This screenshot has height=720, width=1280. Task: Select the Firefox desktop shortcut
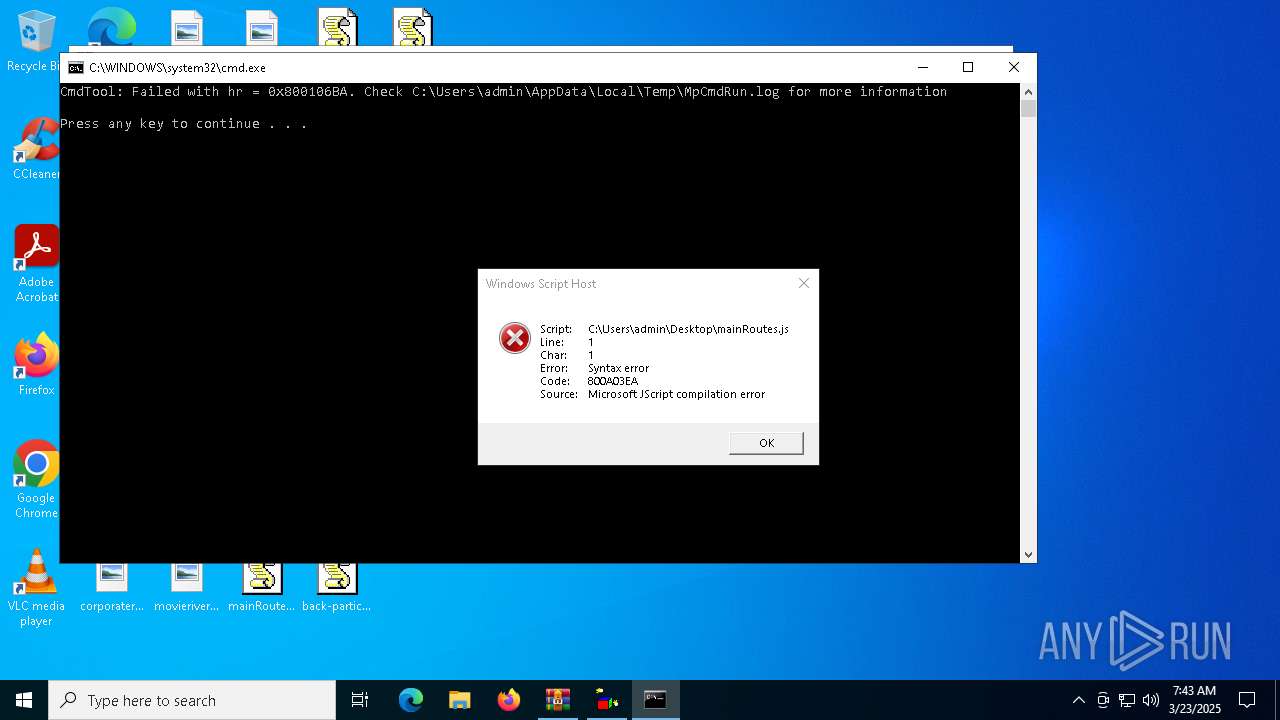(x=36, y=364)
